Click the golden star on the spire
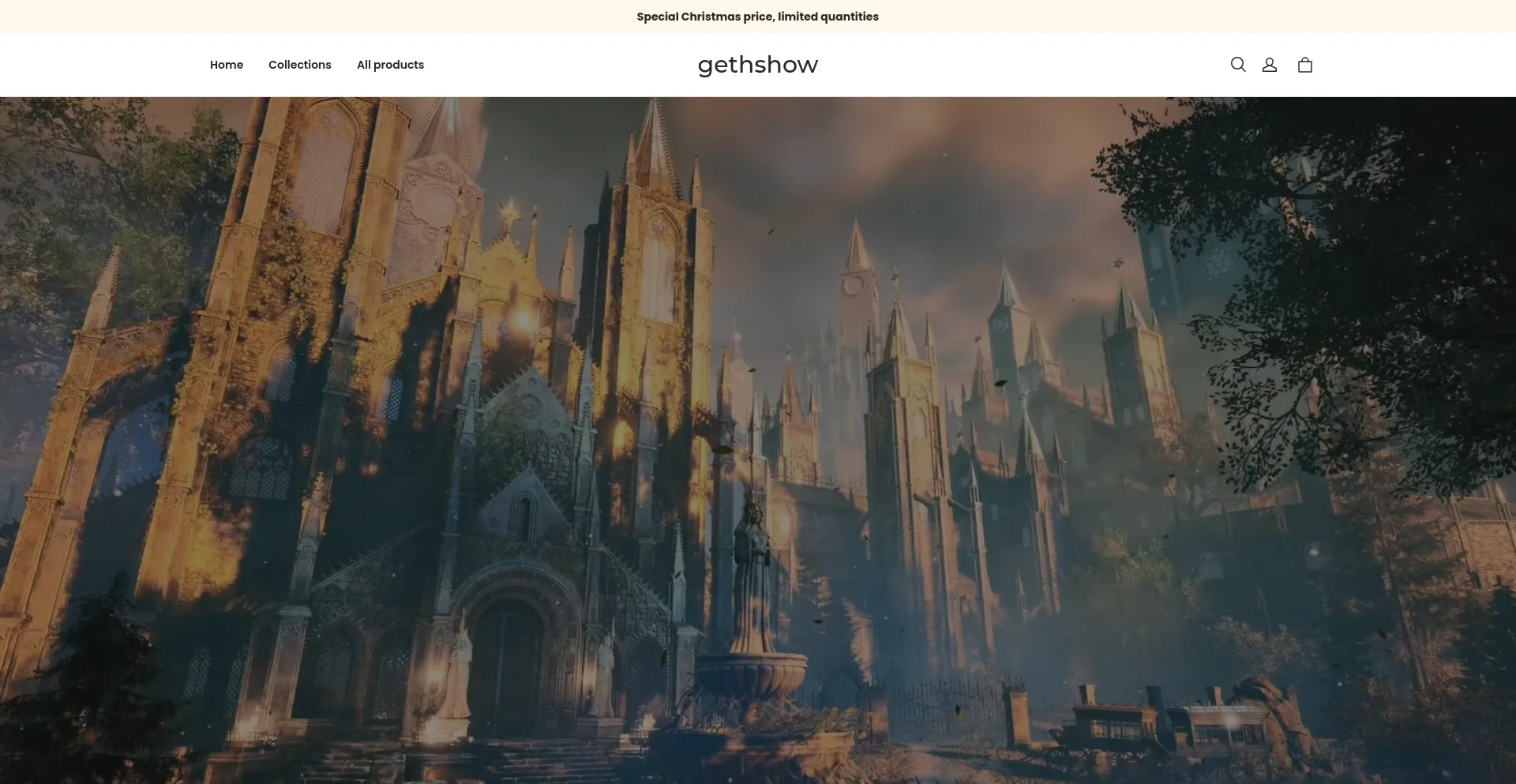The width and height of the screenshot is (1516, 784). 509,212
